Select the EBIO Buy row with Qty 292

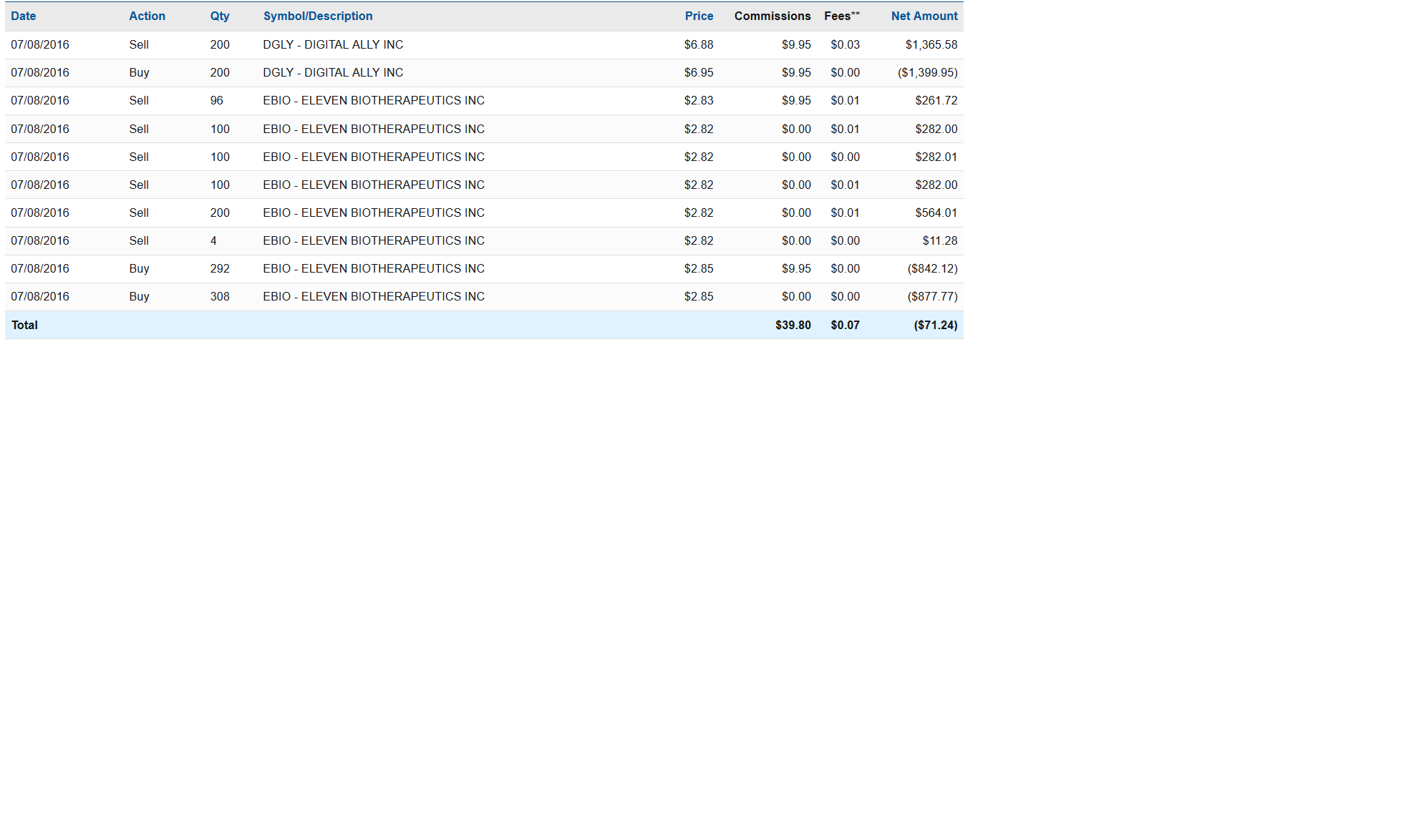coord(373,268)
